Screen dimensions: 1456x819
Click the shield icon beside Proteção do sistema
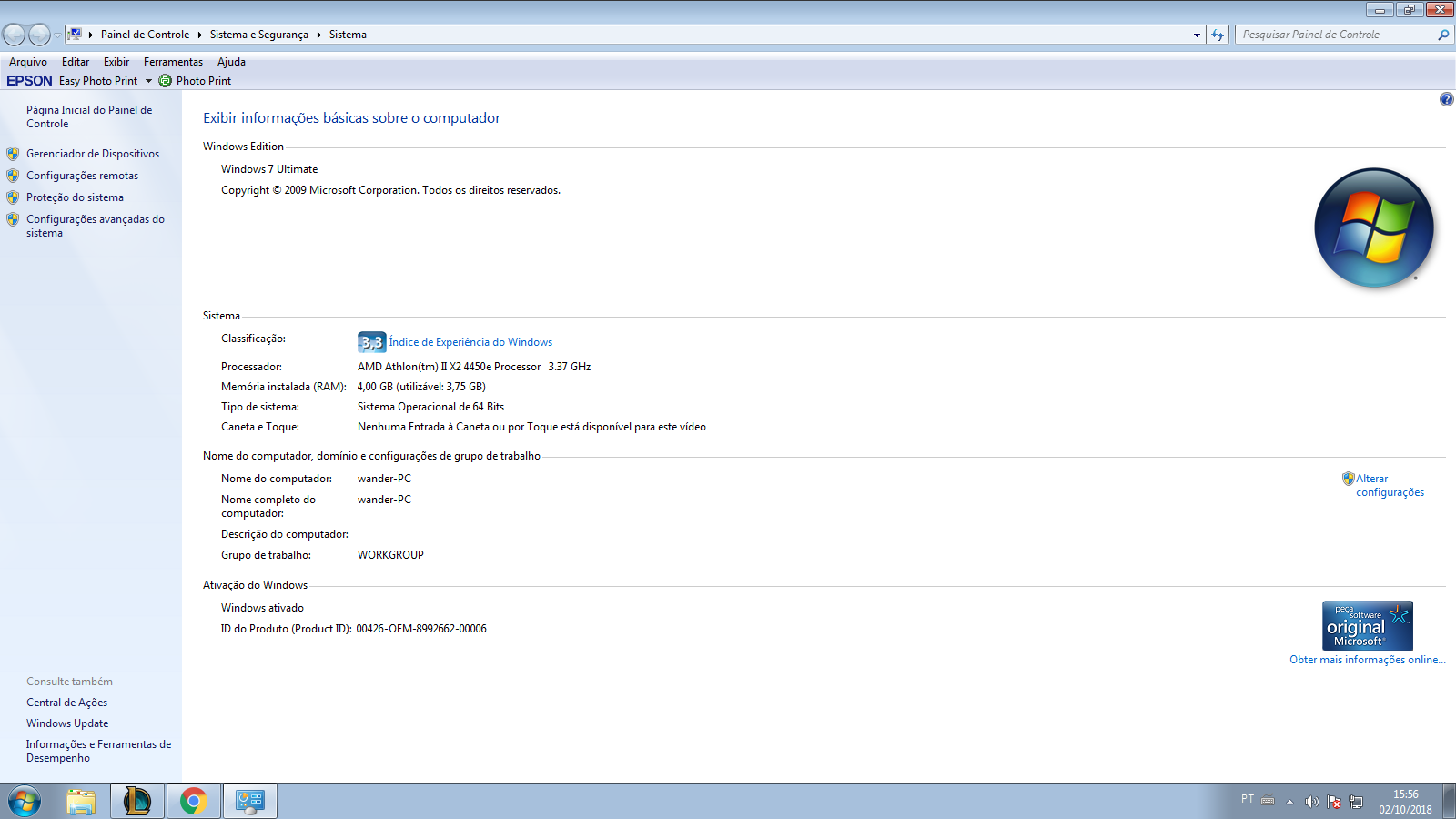coord(13,197)
